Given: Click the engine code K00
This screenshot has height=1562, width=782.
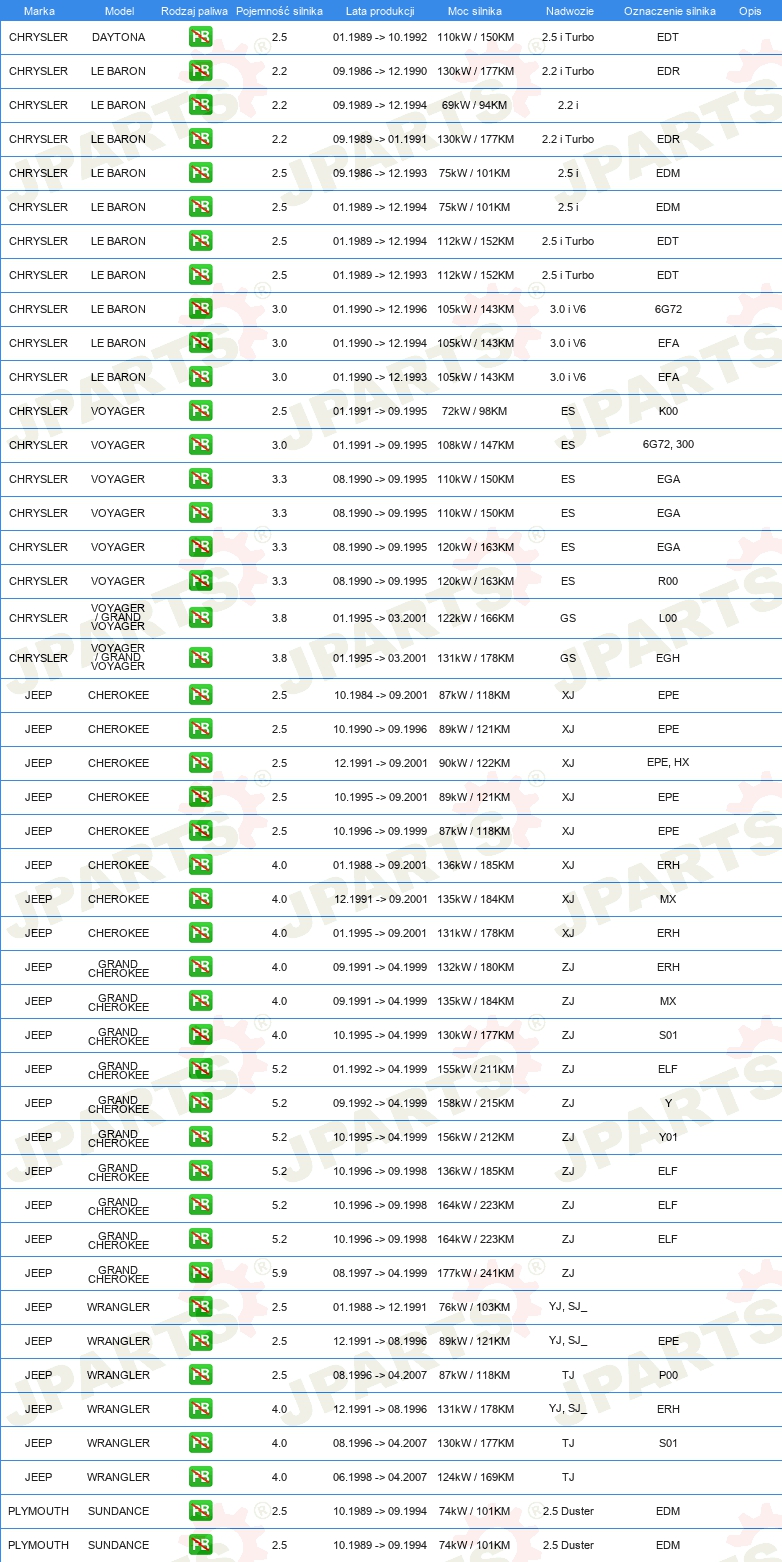Looking at the screenshot, I should (x=668, y=412).
